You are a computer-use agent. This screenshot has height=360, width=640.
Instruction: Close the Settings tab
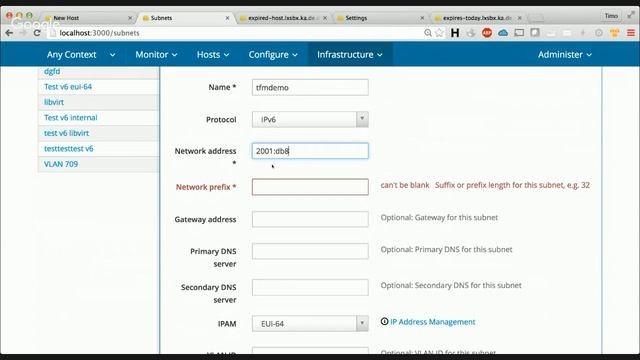[422, 18]
